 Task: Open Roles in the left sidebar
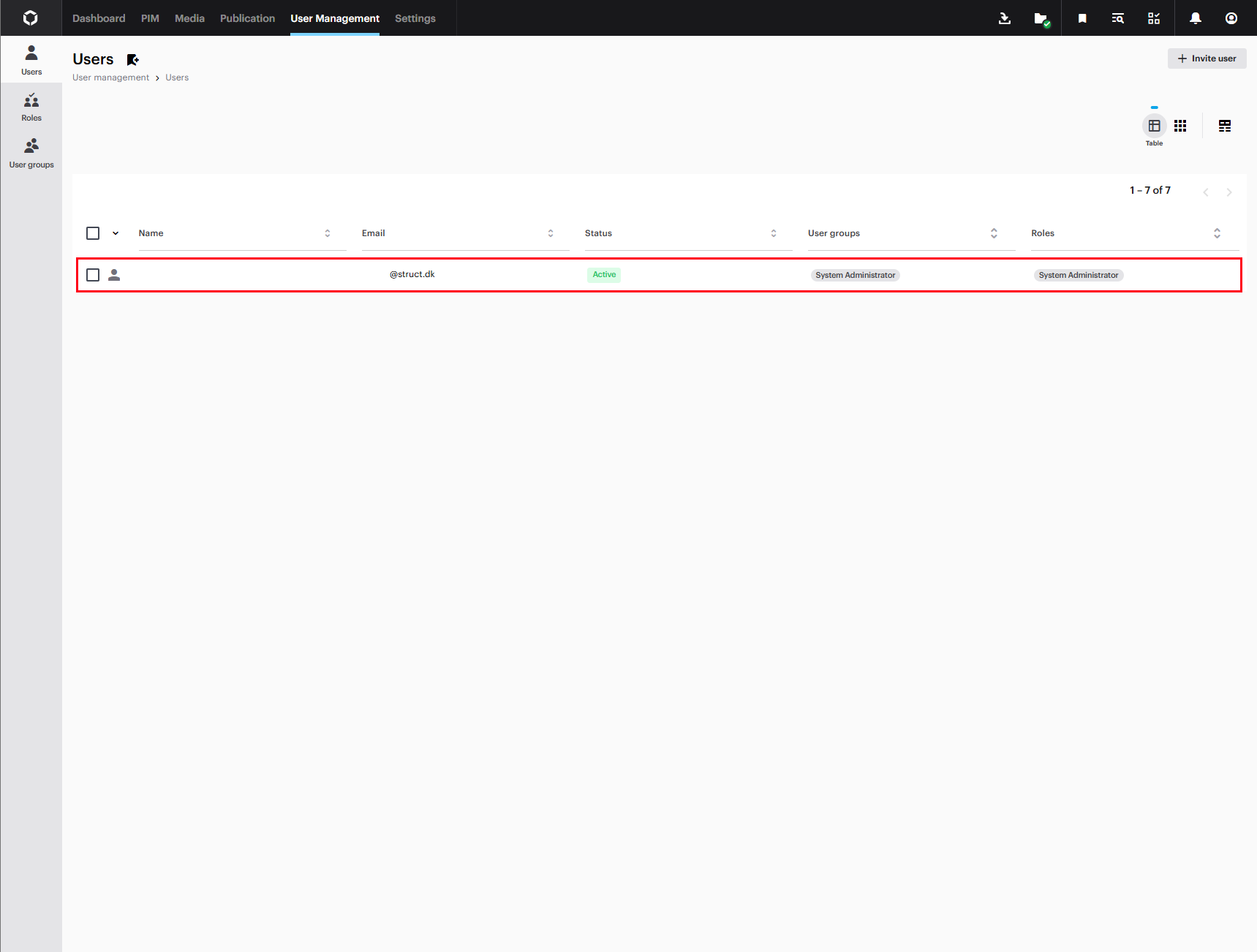tap(31, 107)
